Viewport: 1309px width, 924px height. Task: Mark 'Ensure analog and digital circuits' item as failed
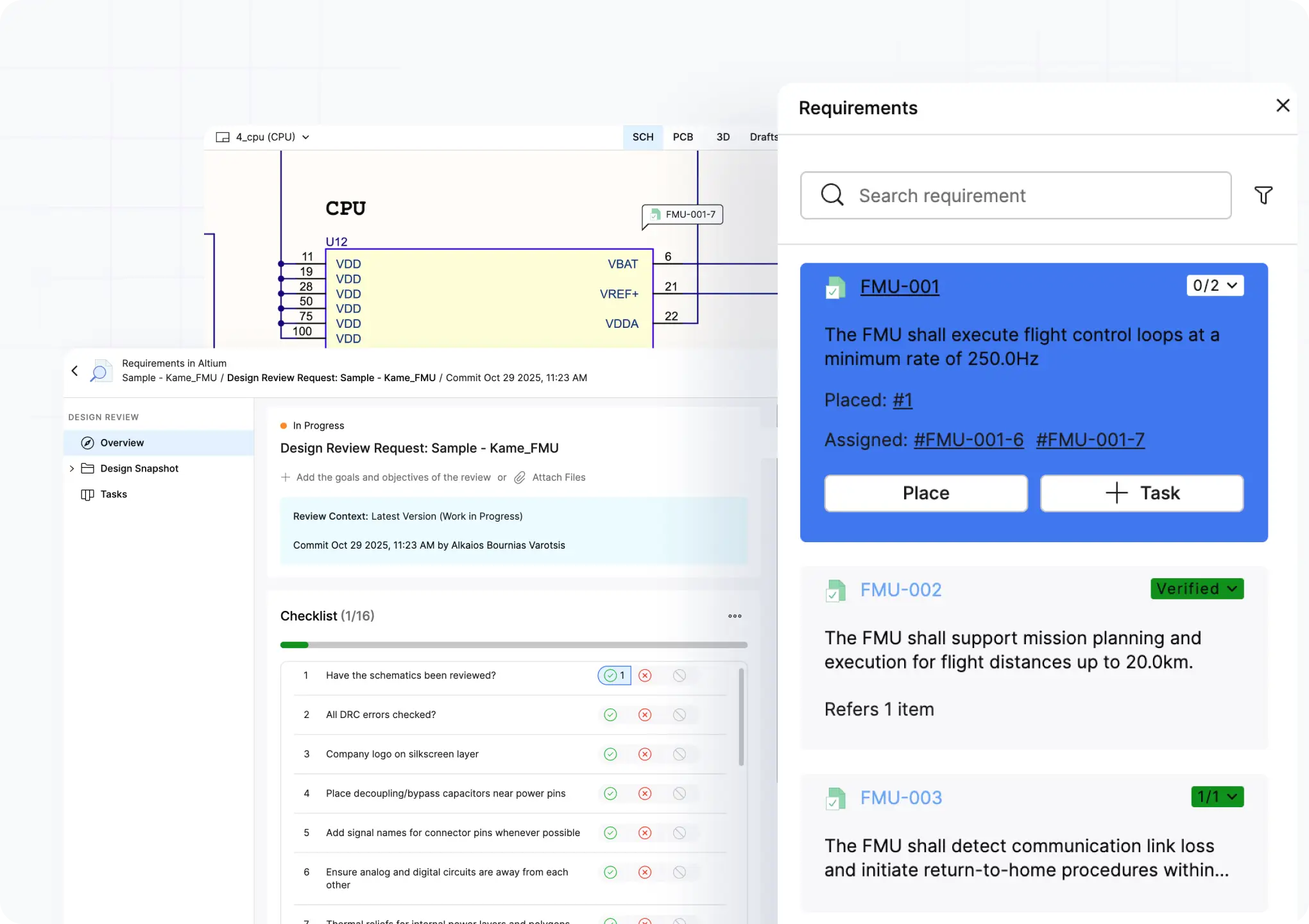coord(645,872)
